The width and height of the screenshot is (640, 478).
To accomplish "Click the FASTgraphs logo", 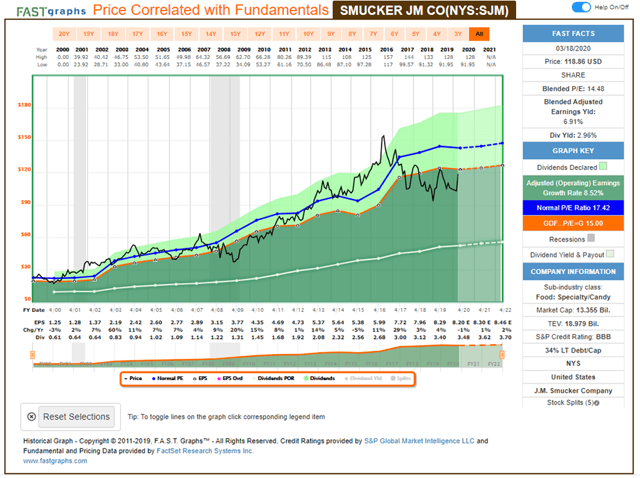I will (x=51, y=11).
